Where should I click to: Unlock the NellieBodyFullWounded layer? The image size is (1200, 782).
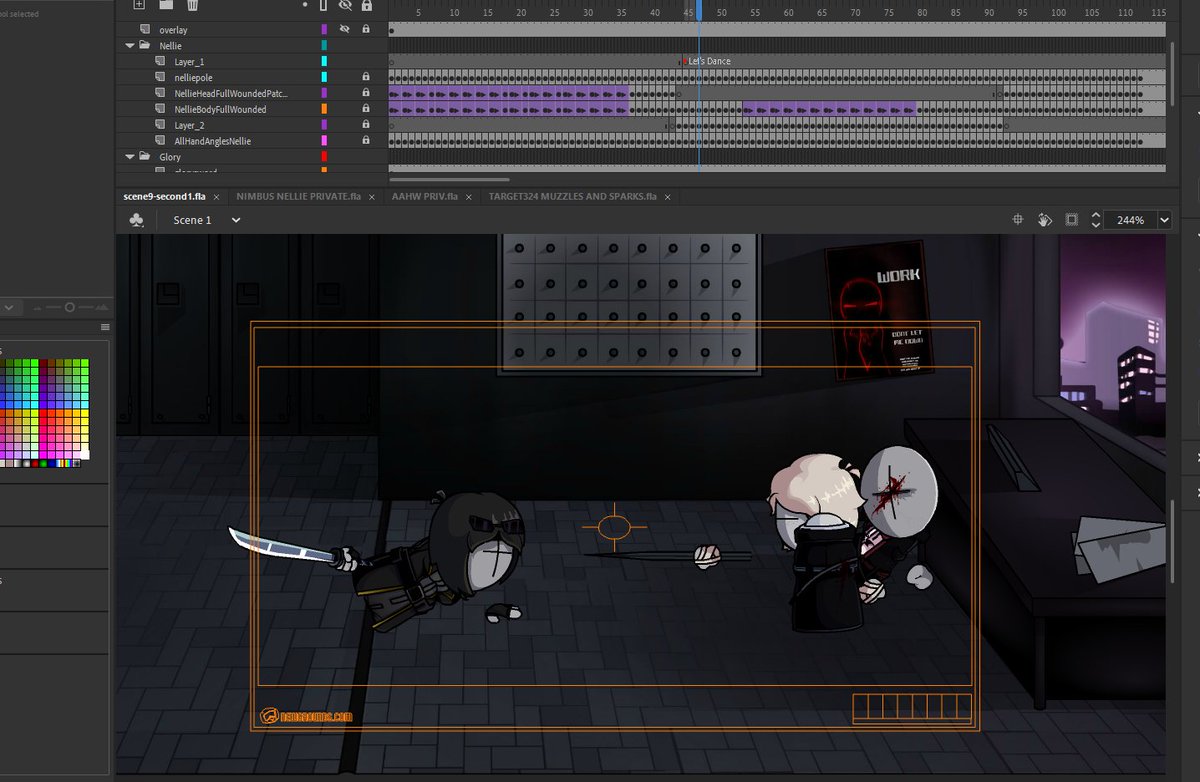pyautogui.click(x=366, y=109)
